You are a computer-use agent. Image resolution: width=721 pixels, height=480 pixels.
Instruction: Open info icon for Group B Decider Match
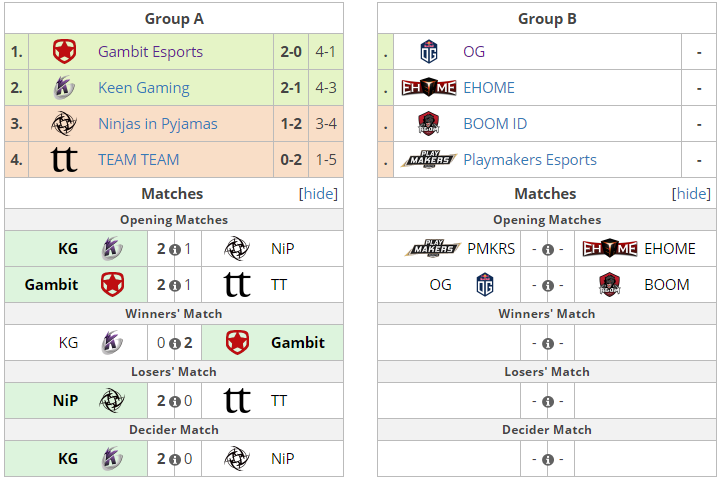548,459
